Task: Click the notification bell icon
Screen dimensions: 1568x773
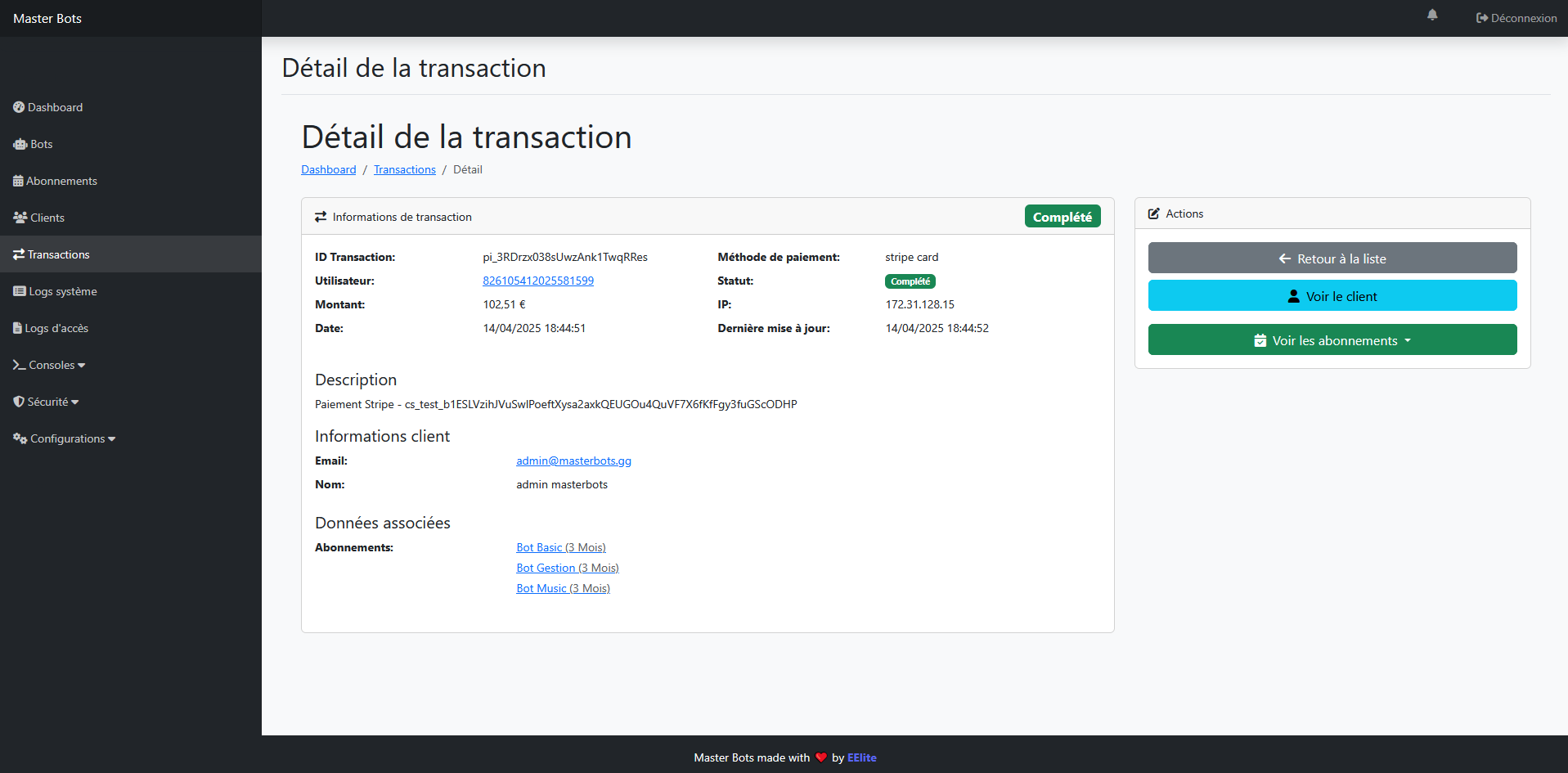Action: pos(1431,15)
